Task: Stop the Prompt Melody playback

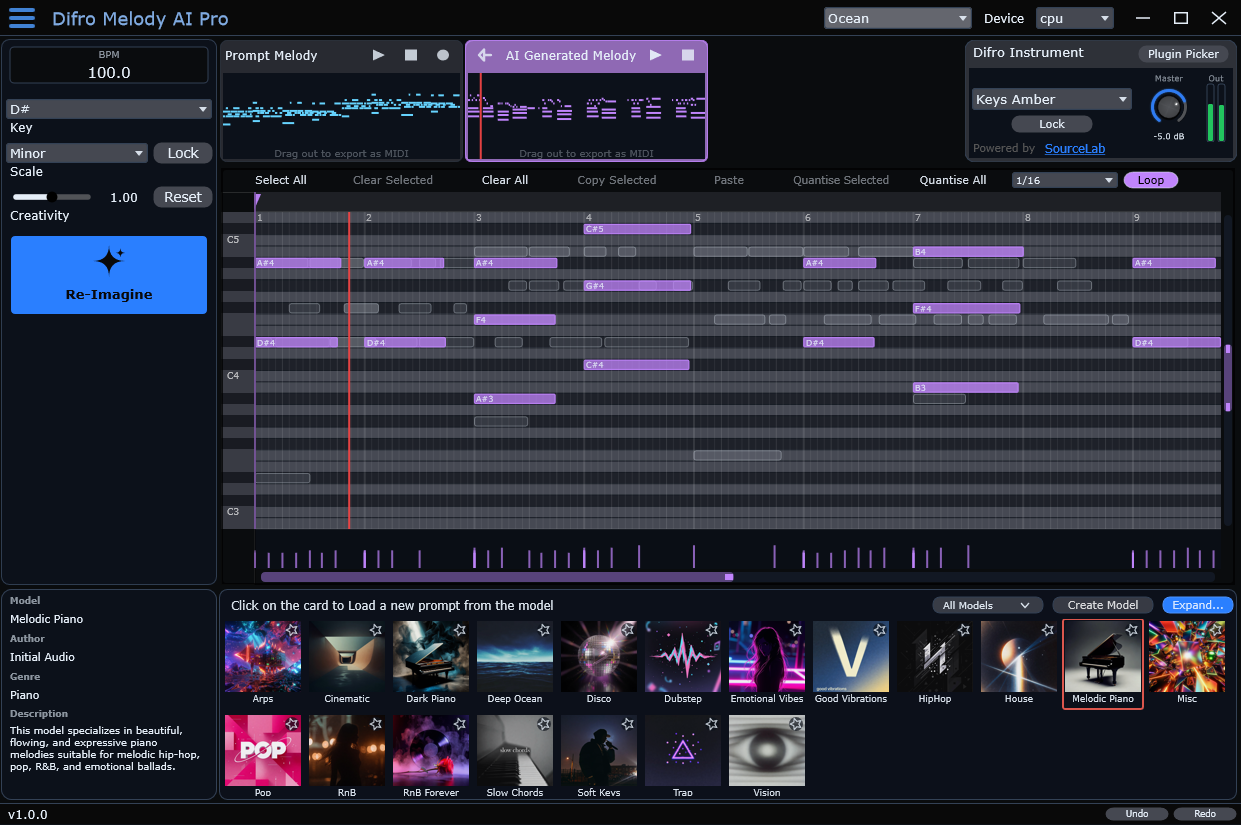Action: [411, 55]
